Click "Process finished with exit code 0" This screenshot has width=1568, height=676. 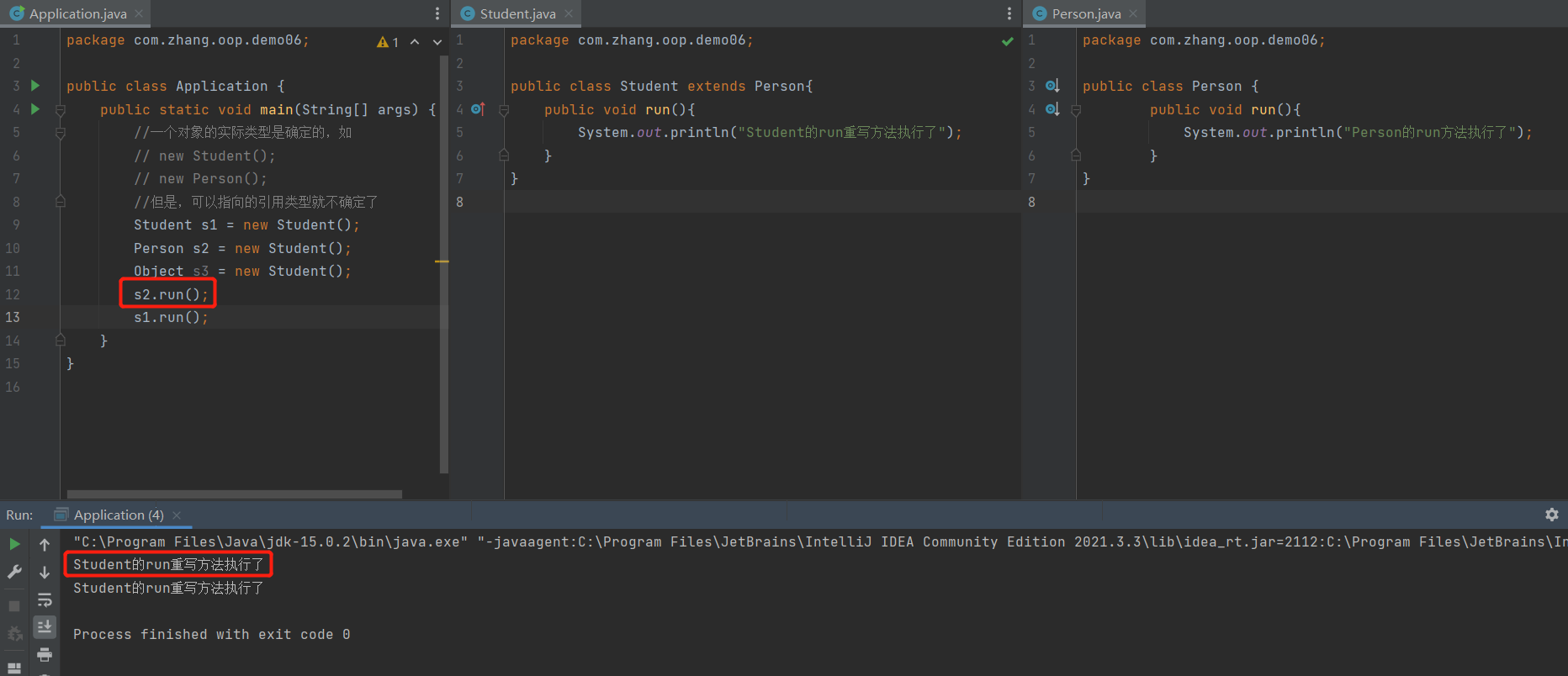(x=212, y=635)
